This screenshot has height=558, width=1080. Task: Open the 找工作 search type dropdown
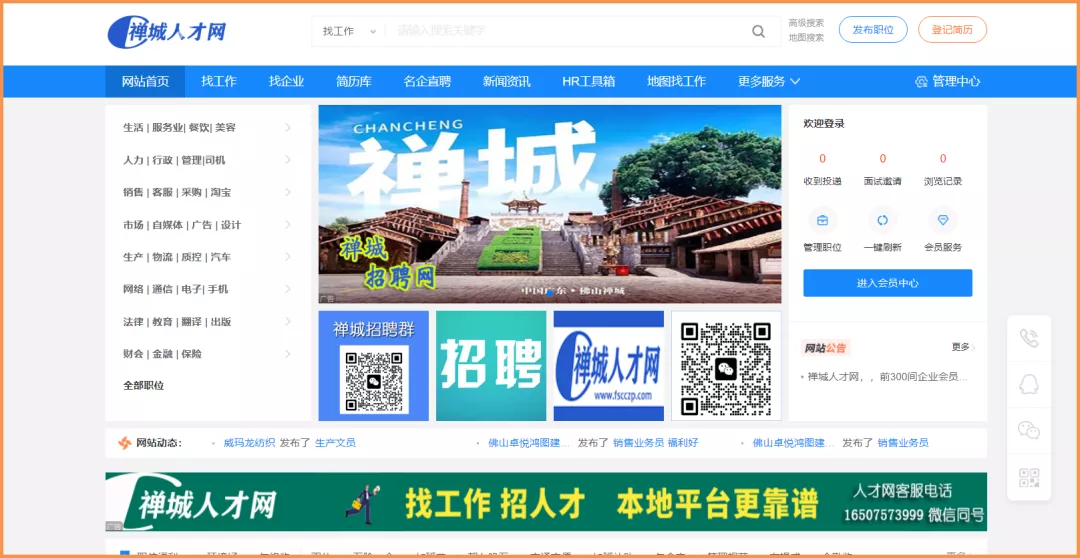click(349, 31)
